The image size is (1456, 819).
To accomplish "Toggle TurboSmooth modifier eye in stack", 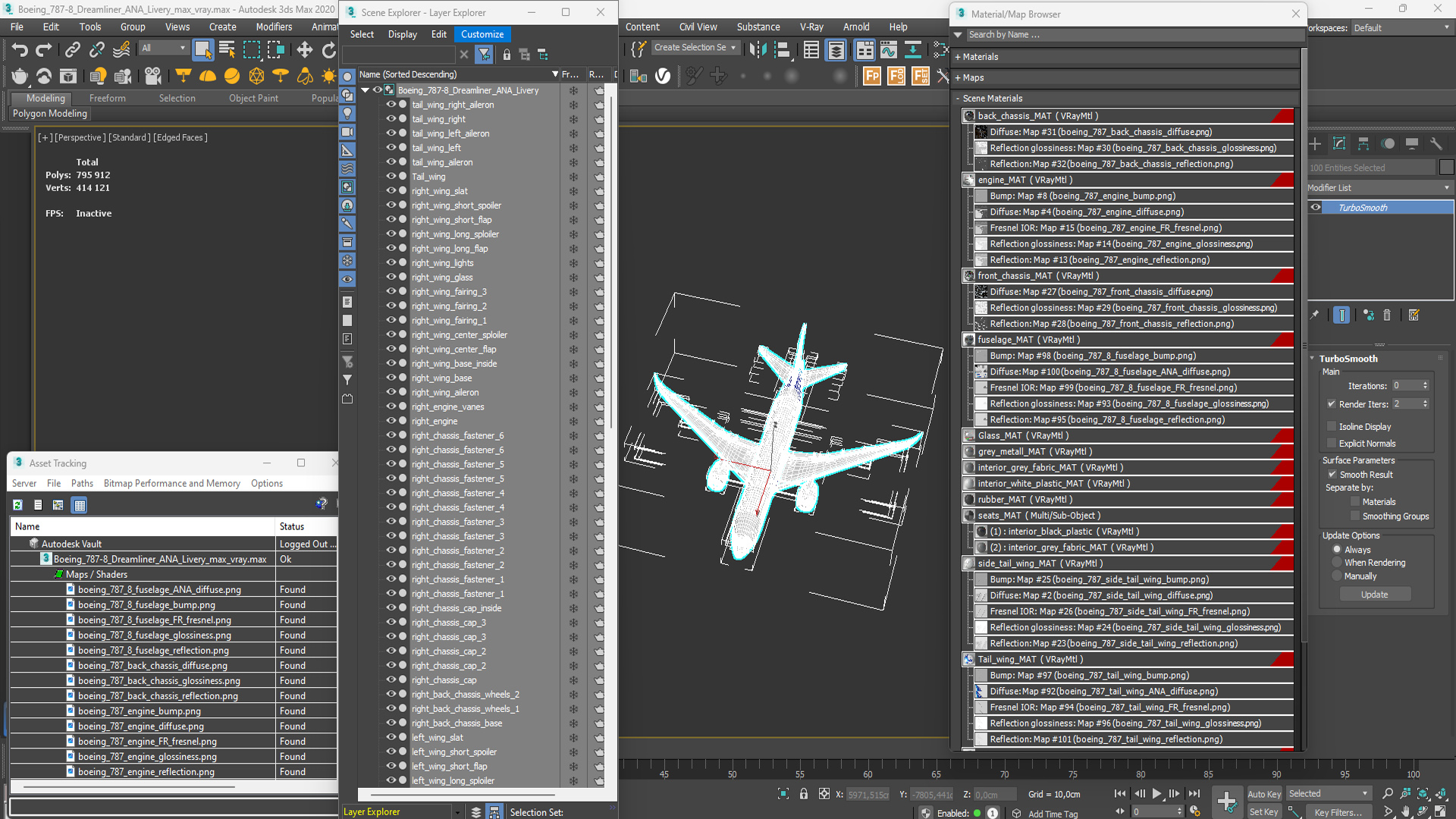I will point(1316,208).
